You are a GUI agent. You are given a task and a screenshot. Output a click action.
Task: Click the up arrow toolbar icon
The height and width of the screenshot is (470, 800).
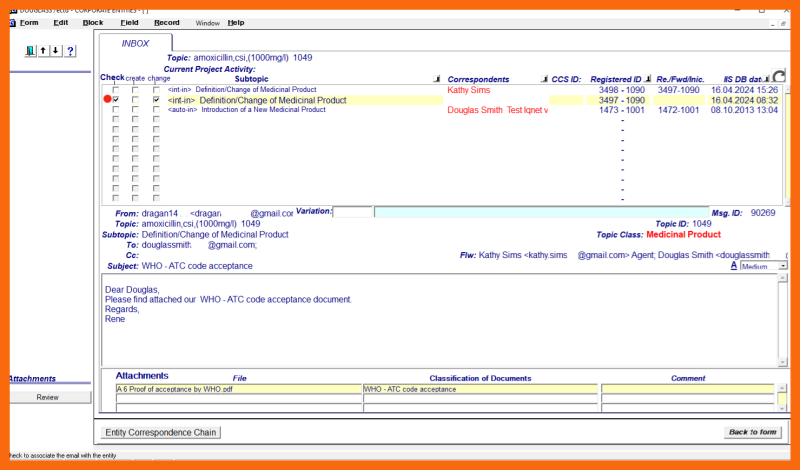pos(43,51)
